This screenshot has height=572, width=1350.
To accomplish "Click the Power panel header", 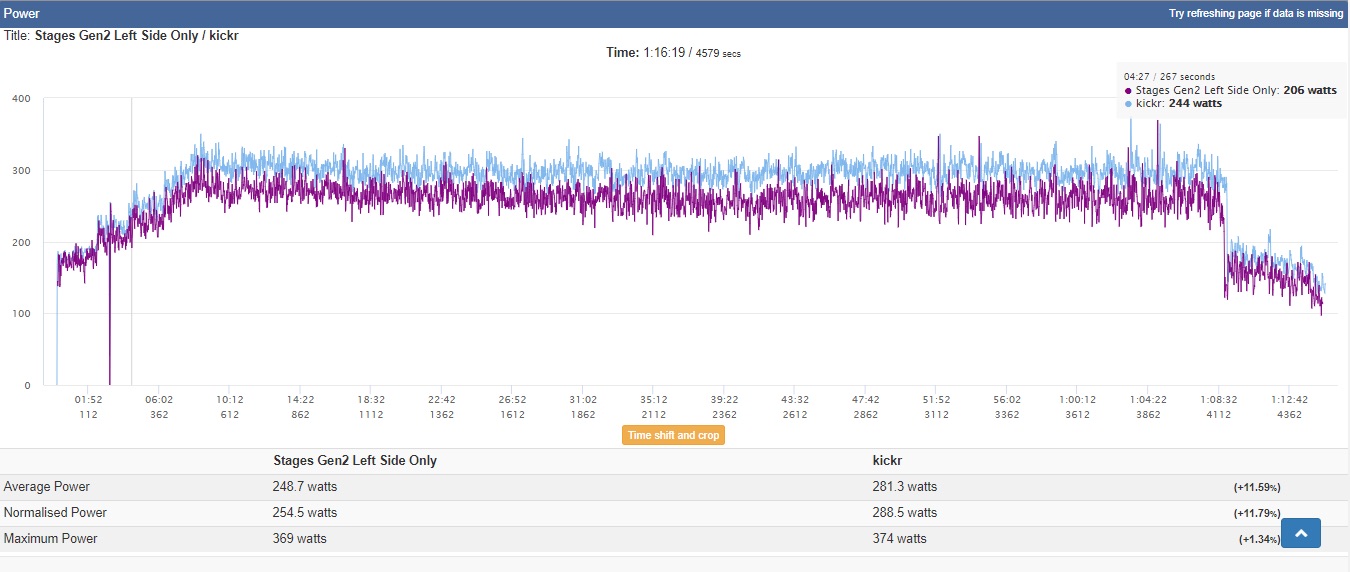I will tap(675, 14).
